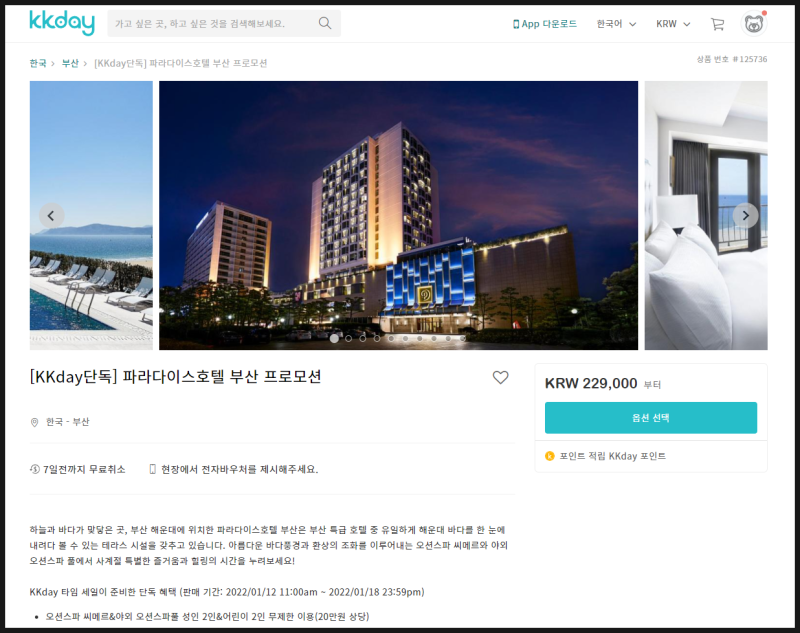Open the bedroom thumbnail image on right
Image resolution: width=800 pixels, height=633 pixels.
pos(706,215)
